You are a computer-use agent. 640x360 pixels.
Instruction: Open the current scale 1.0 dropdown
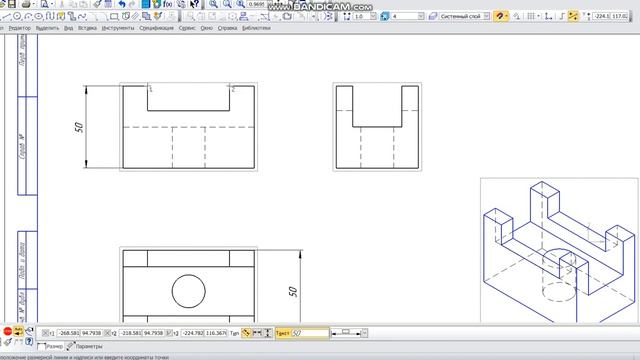point(373,16)
